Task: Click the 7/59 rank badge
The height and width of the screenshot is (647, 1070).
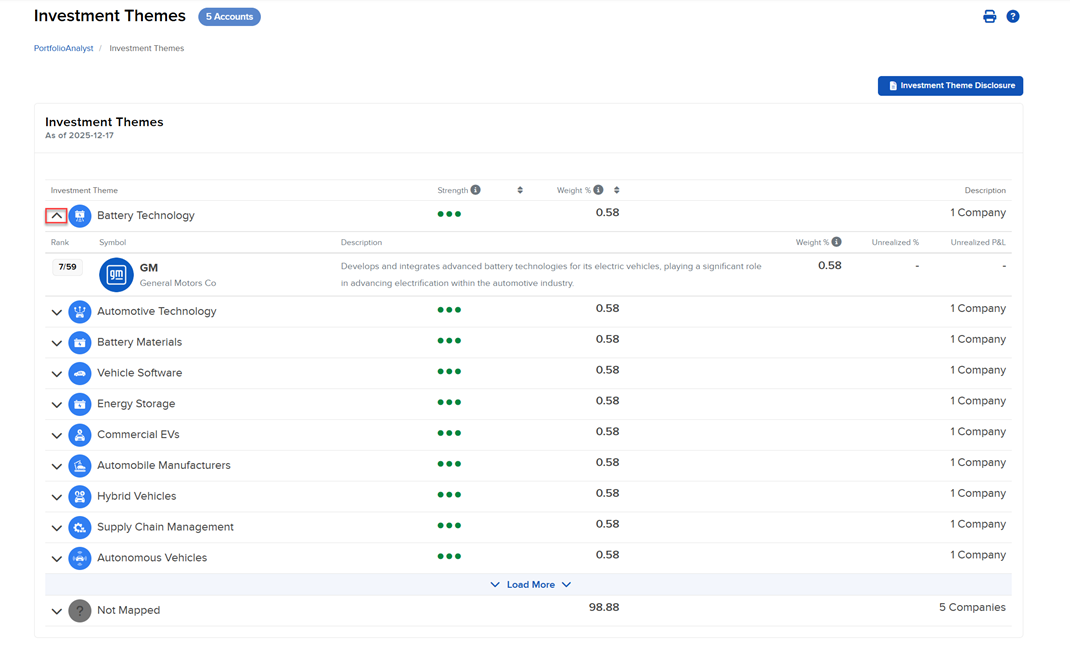Action: pyautogui.click(x=67, y=267)
